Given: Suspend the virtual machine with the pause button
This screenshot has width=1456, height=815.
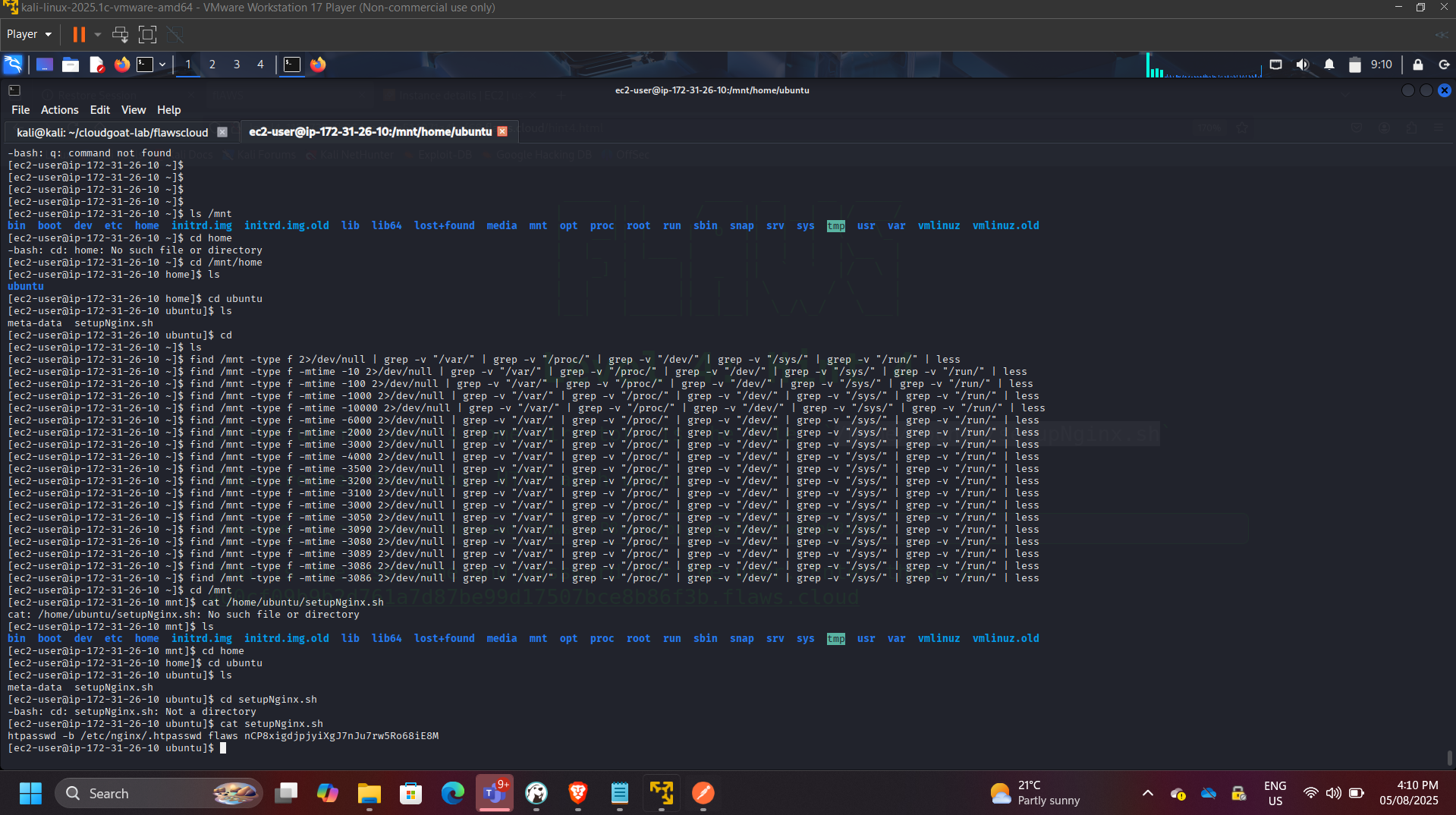Looking at the screenshot, I should [78, 34].
